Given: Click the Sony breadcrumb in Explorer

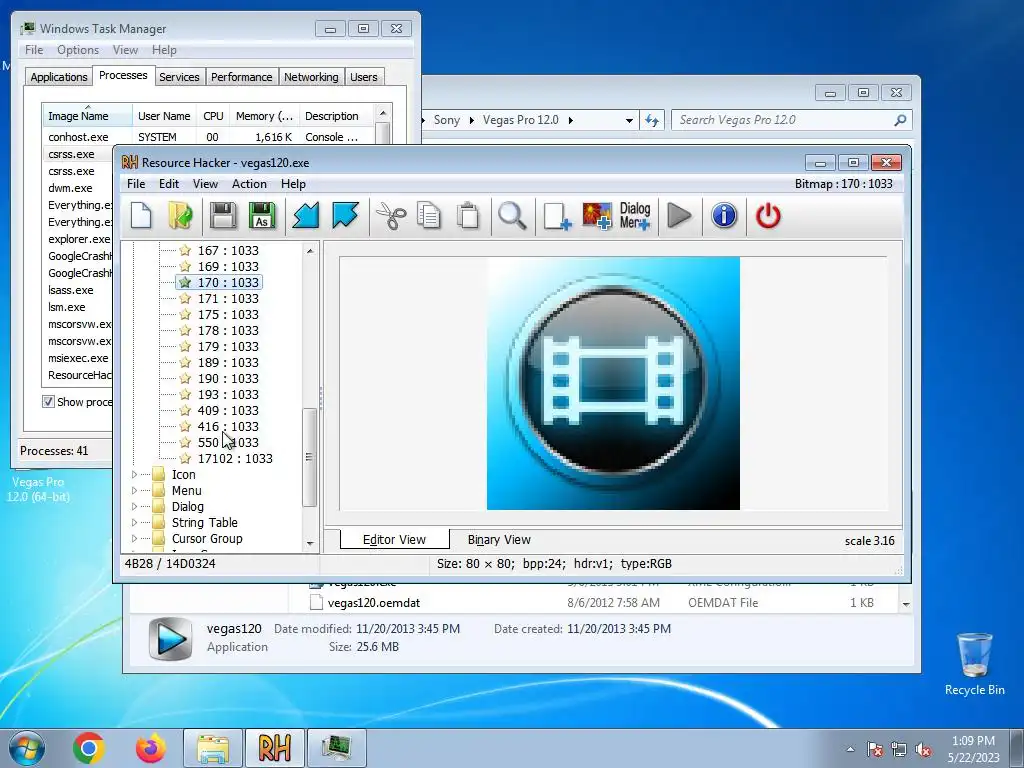Looking at the screenshot, I should (447, 120).
